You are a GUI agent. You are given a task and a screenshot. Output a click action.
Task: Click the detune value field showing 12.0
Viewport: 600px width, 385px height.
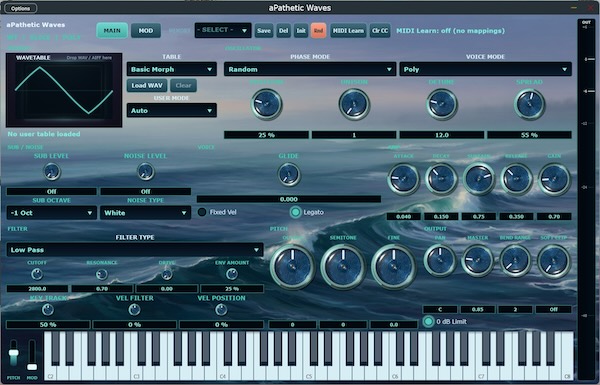(442, 135)
